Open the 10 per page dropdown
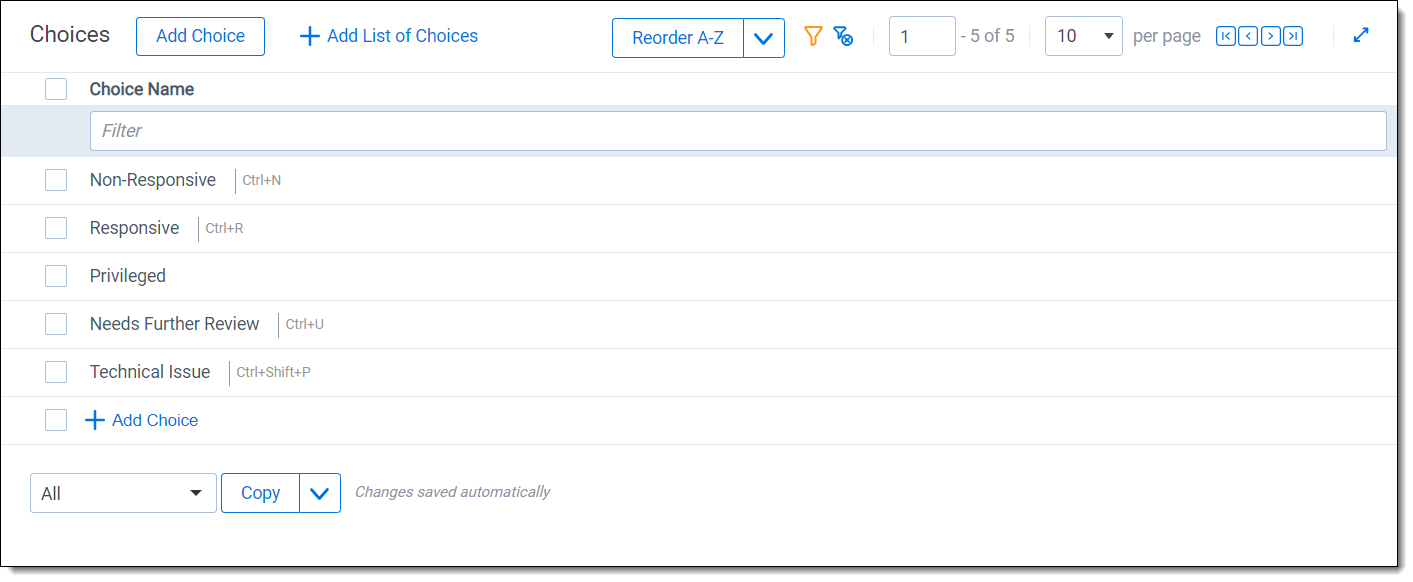The height and width of the screenshot is (582, 1413). click(x=1083, y=36)
